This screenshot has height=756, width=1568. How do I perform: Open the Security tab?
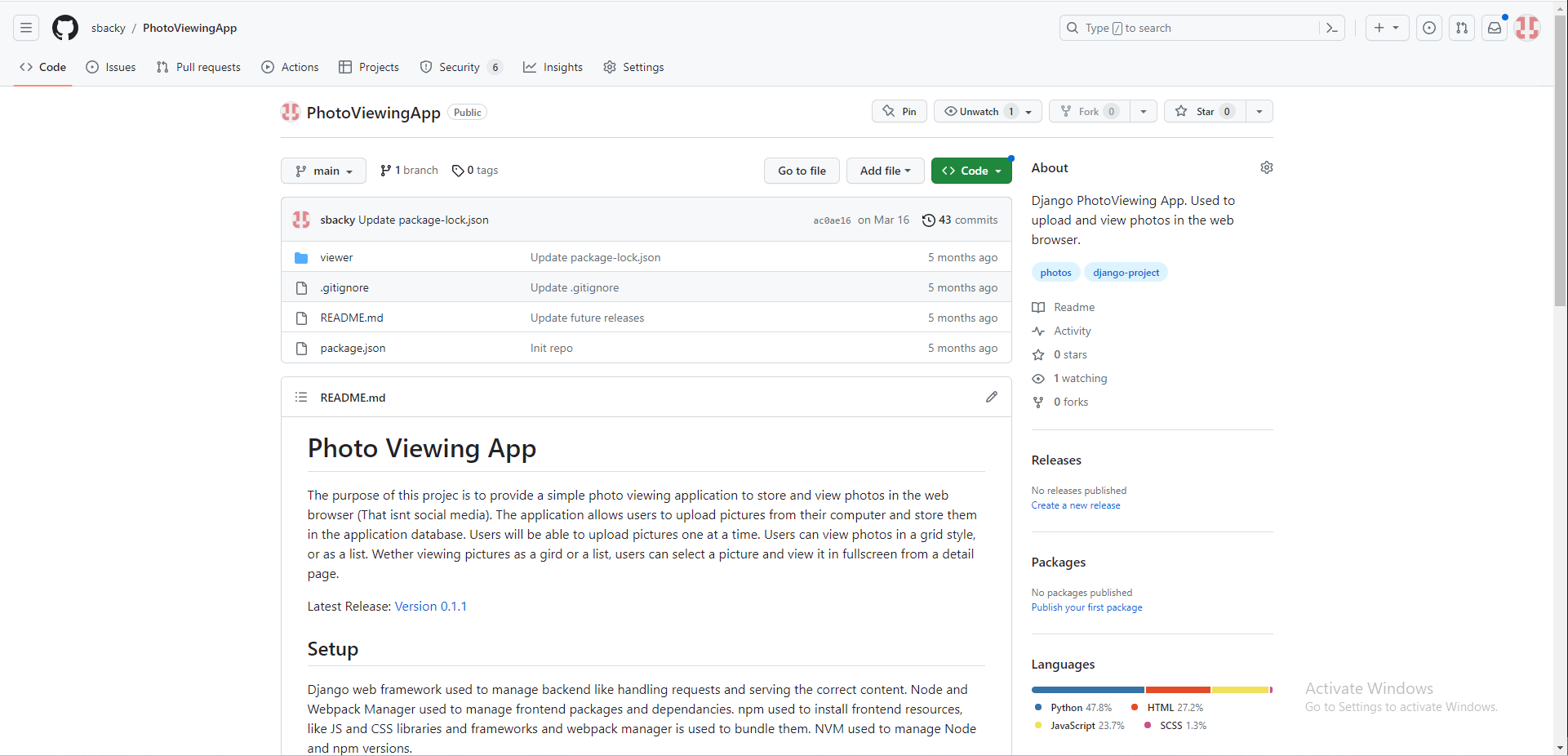(x=461, y=67)
